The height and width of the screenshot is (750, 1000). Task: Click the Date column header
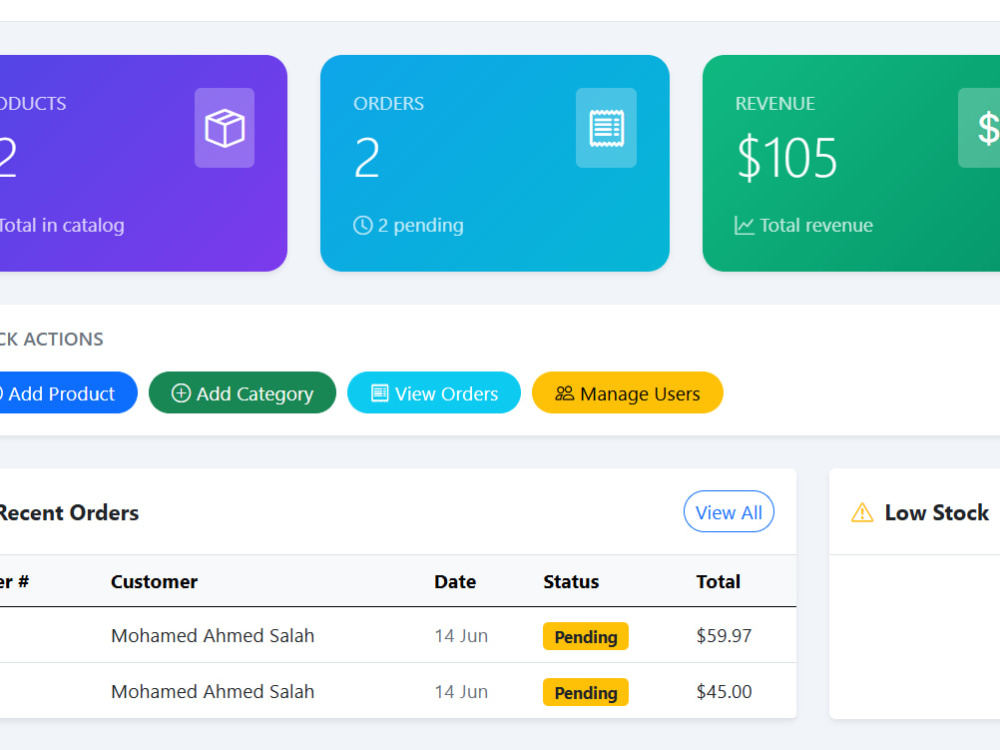(455, 582)
